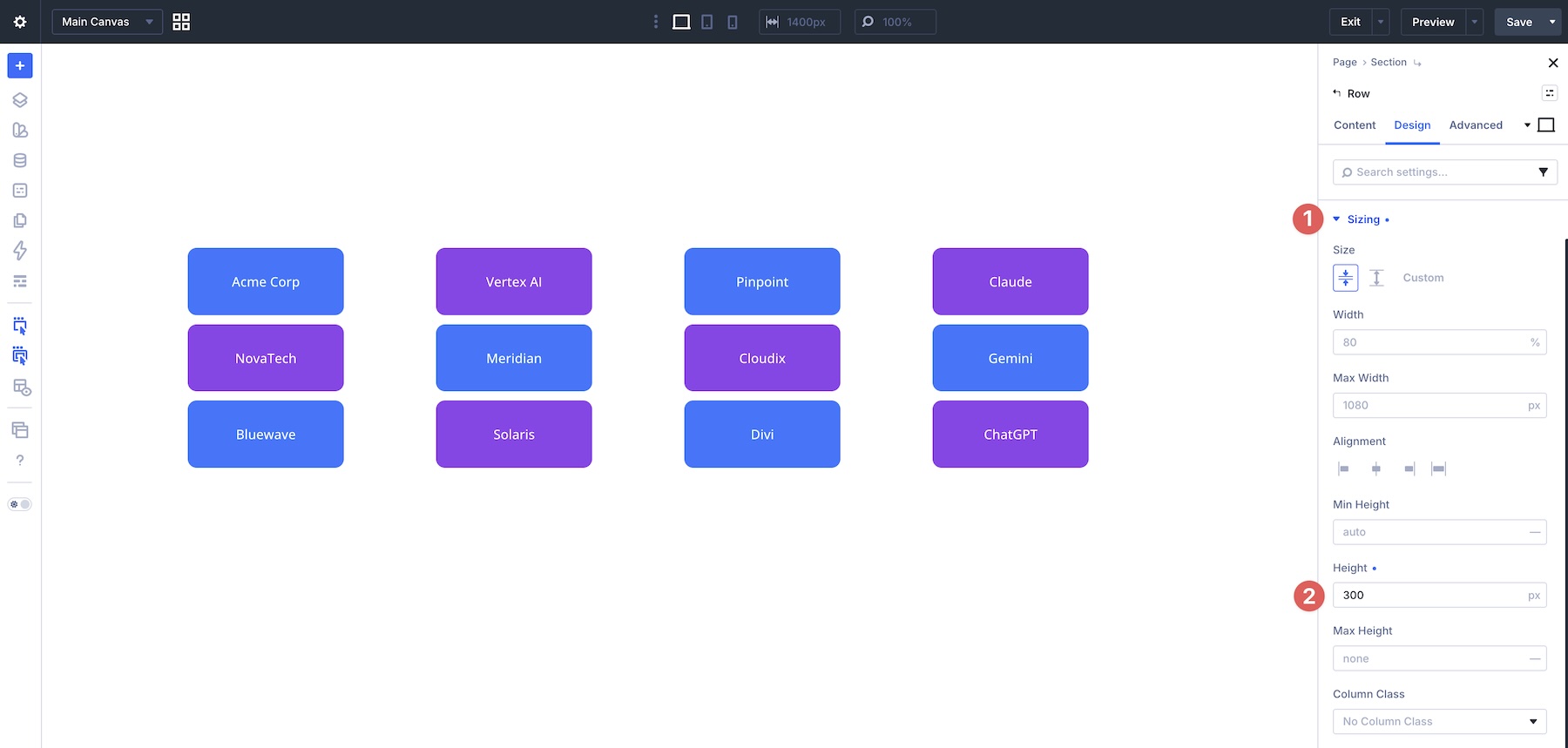Open the Save dropdown arrow
1568x748 pixels.
[x=1552, y=22]
